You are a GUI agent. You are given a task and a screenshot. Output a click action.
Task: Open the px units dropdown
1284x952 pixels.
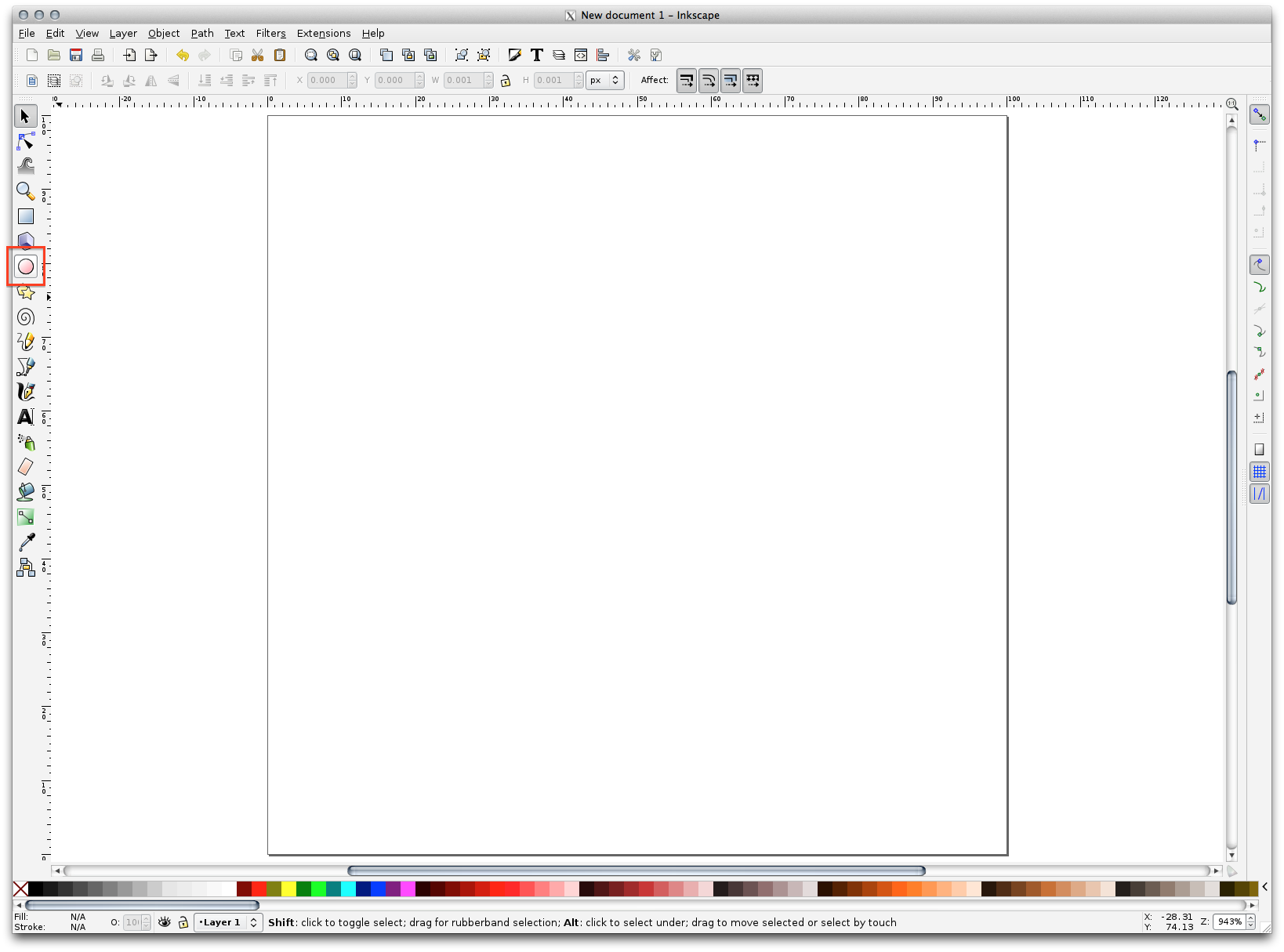point(605,80)
